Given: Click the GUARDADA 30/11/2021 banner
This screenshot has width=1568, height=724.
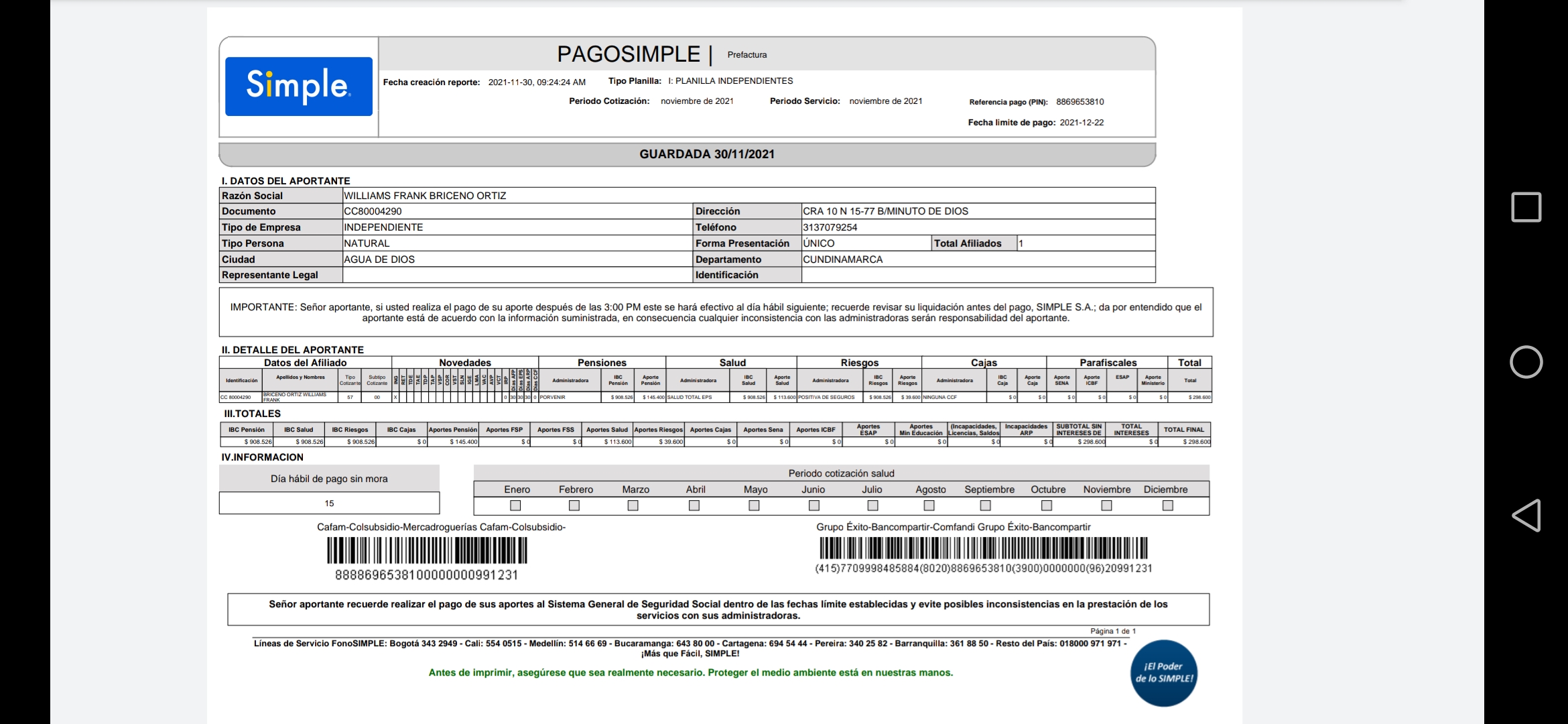Looking at the screenshot, I should tap(706, 154).
